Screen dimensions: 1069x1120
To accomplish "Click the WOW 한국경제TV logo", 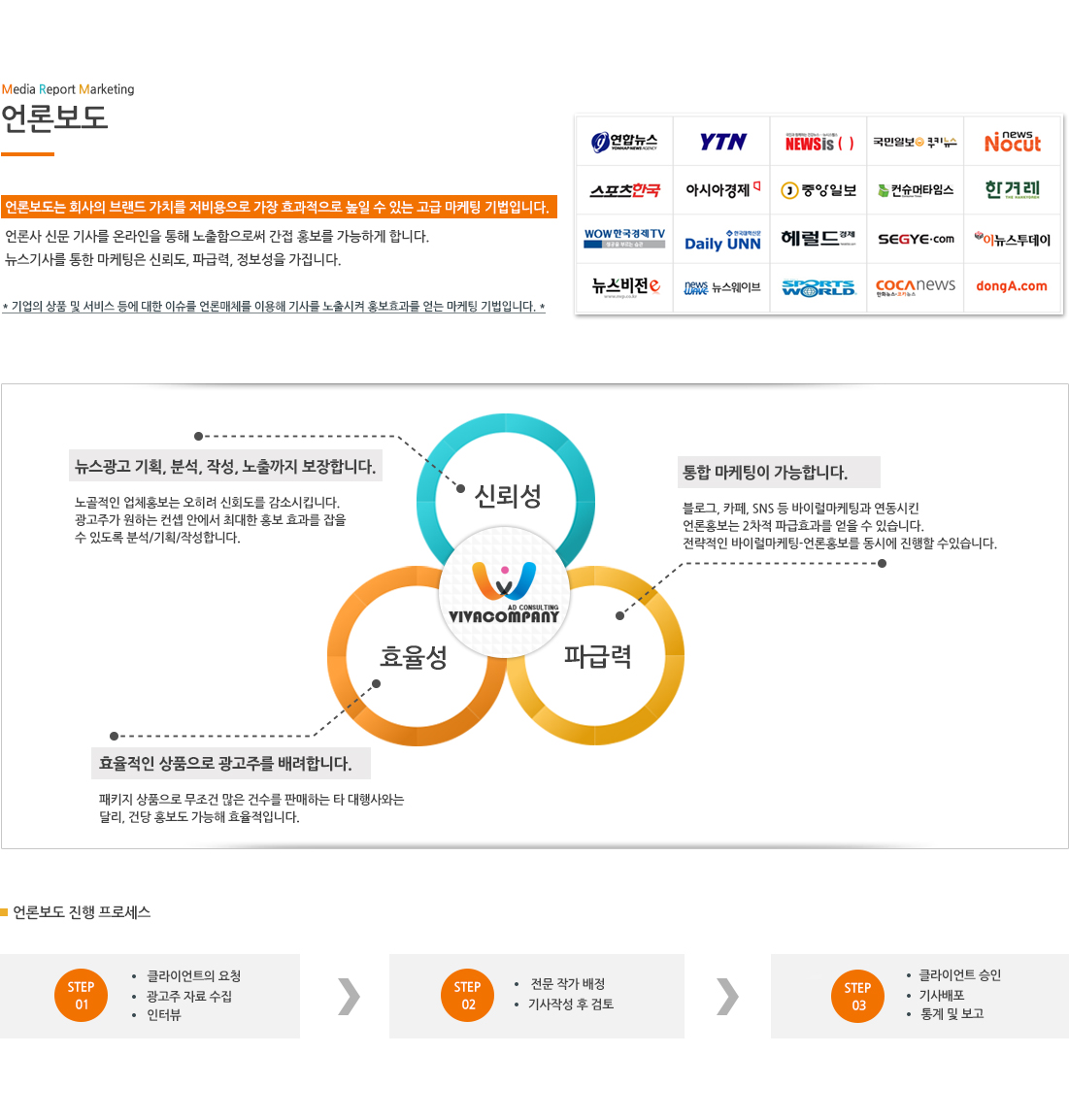I will point(624,238).
